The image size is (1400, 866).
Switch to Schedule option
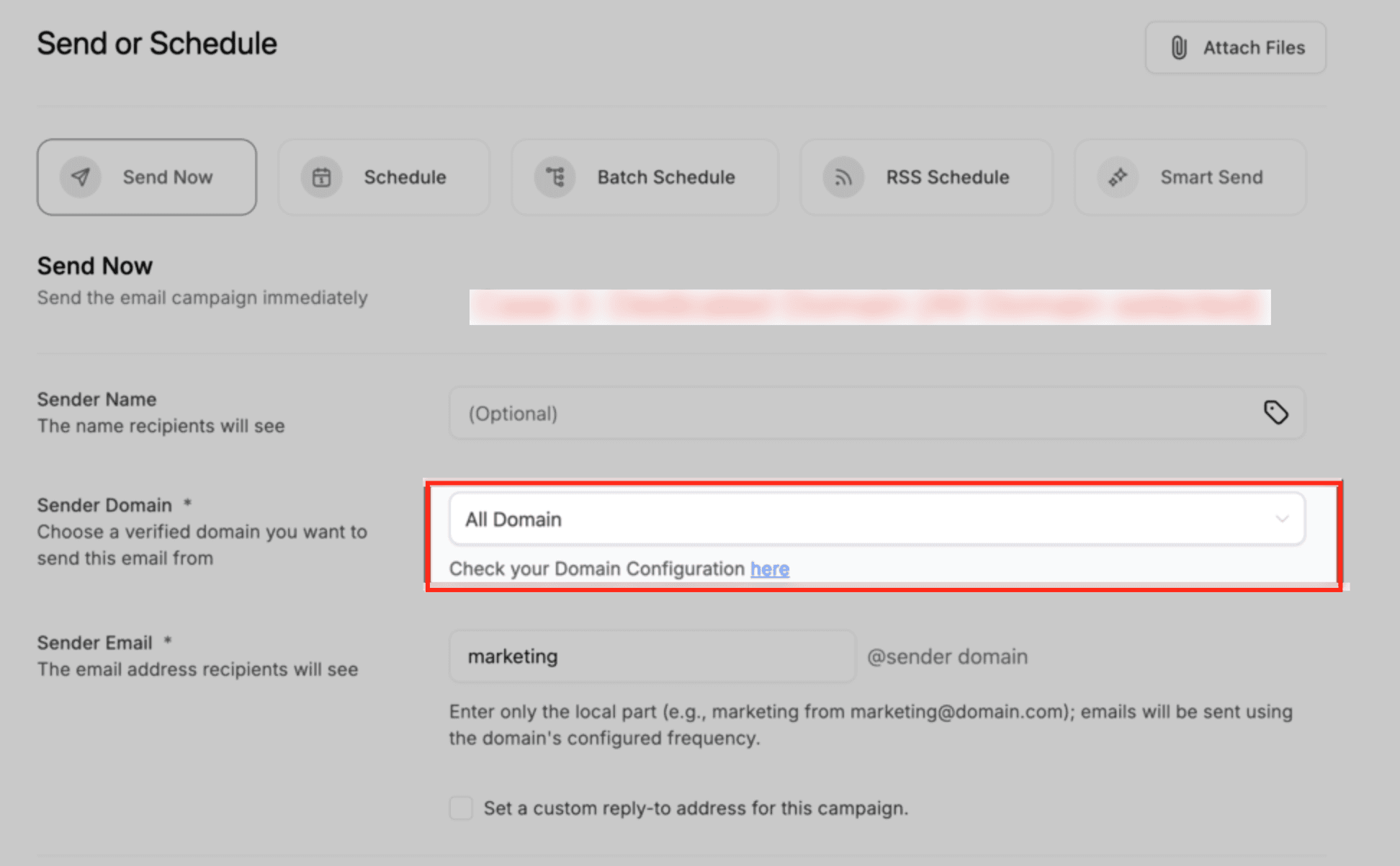point(405,177)
